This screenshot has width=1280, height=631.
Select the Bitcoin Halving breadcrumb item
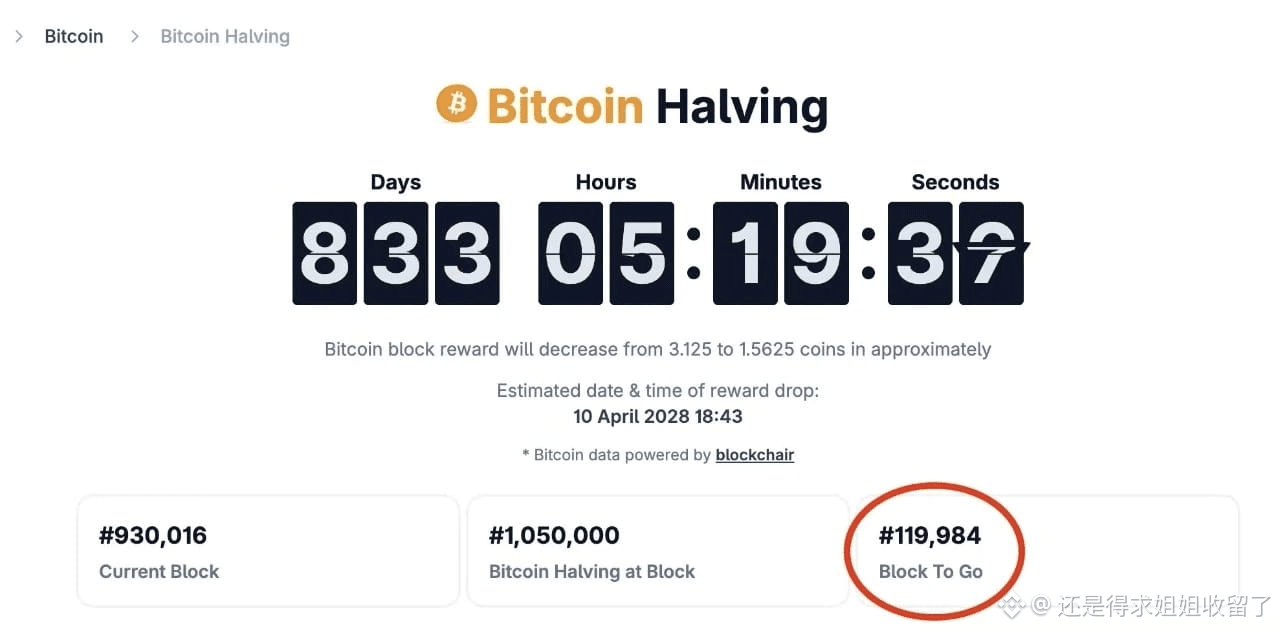point(225,37)
